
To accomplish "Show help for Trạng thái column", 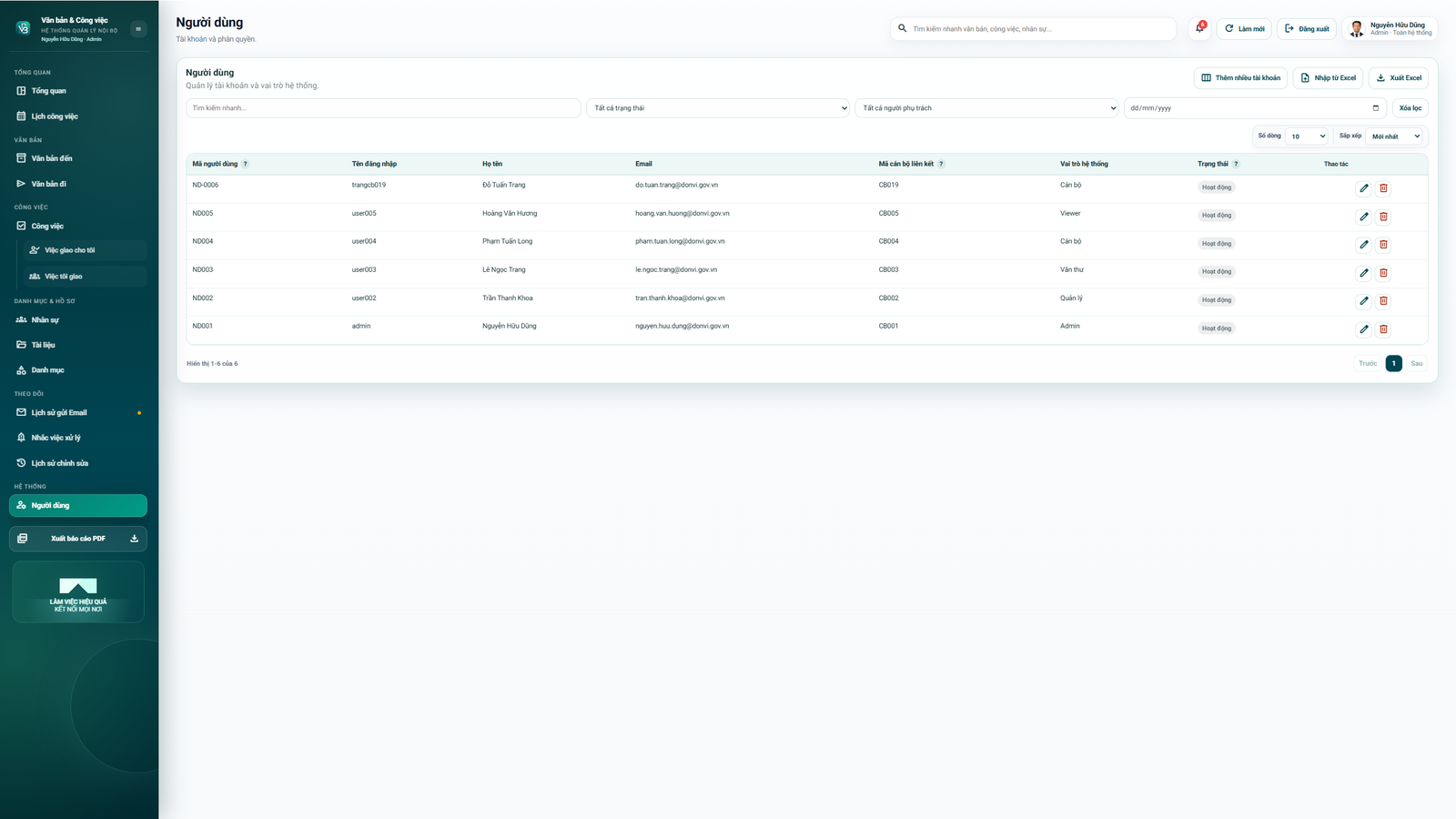I will (1236, 164).
